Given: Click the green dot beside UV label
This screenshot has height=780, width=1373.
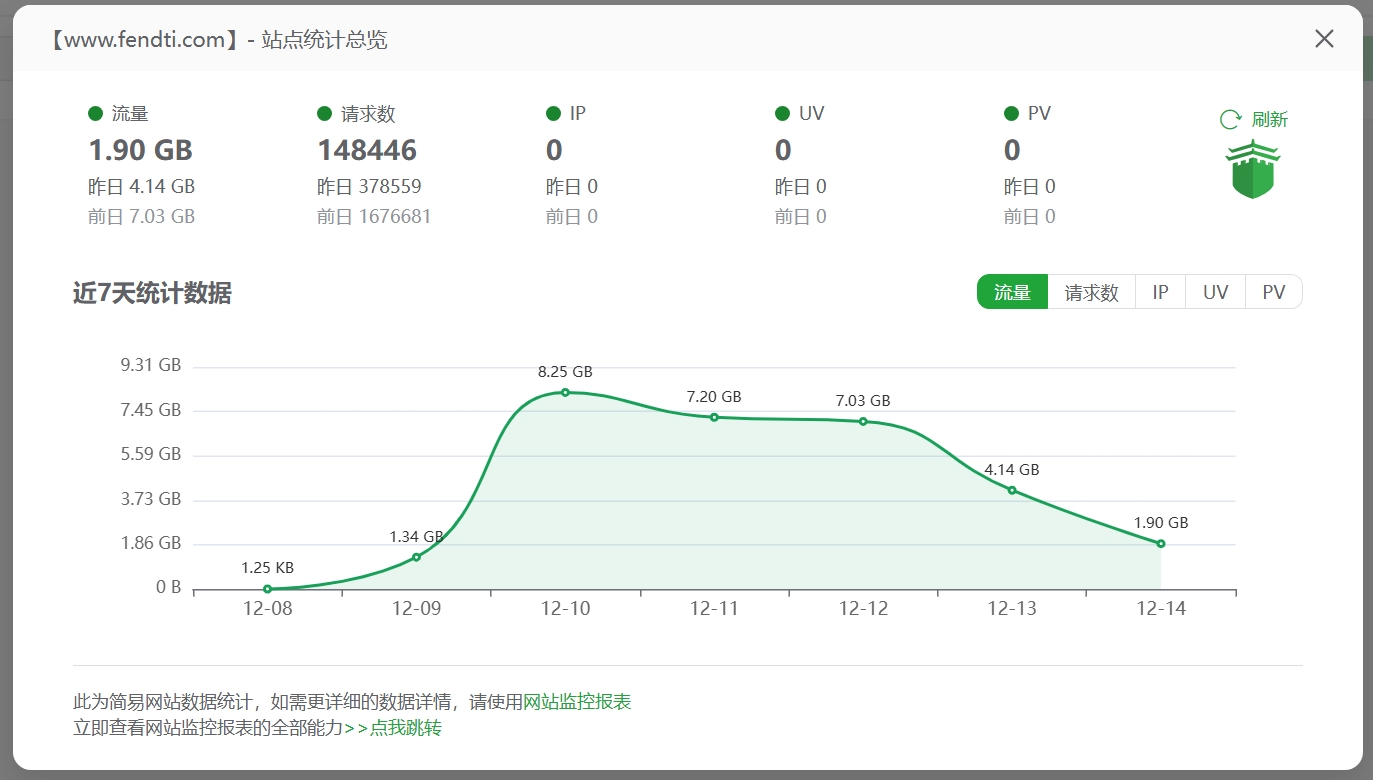Looking at the screenshot, I should pyautogui.click(x=783, y=114).
